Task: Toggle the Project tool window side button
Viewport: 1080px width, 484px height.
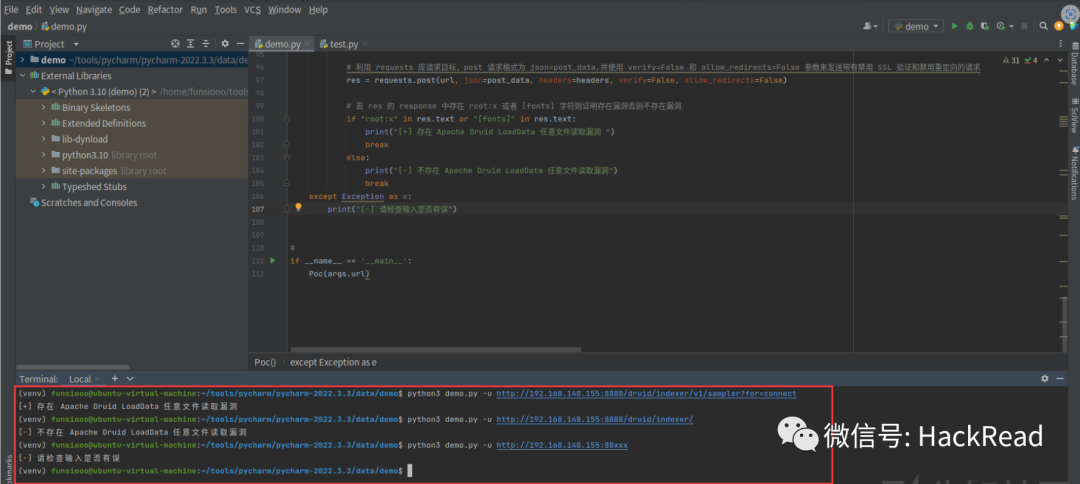Action: [8, 58]
